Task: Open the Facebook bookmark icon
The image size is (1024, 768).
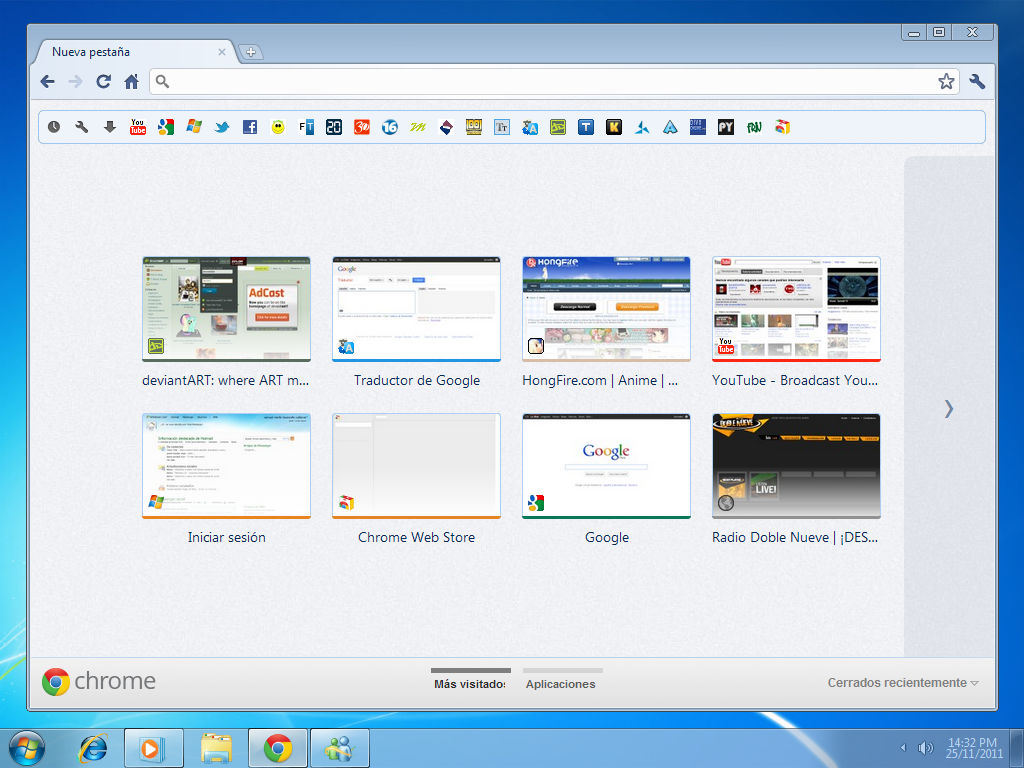Action: (249, 127)
